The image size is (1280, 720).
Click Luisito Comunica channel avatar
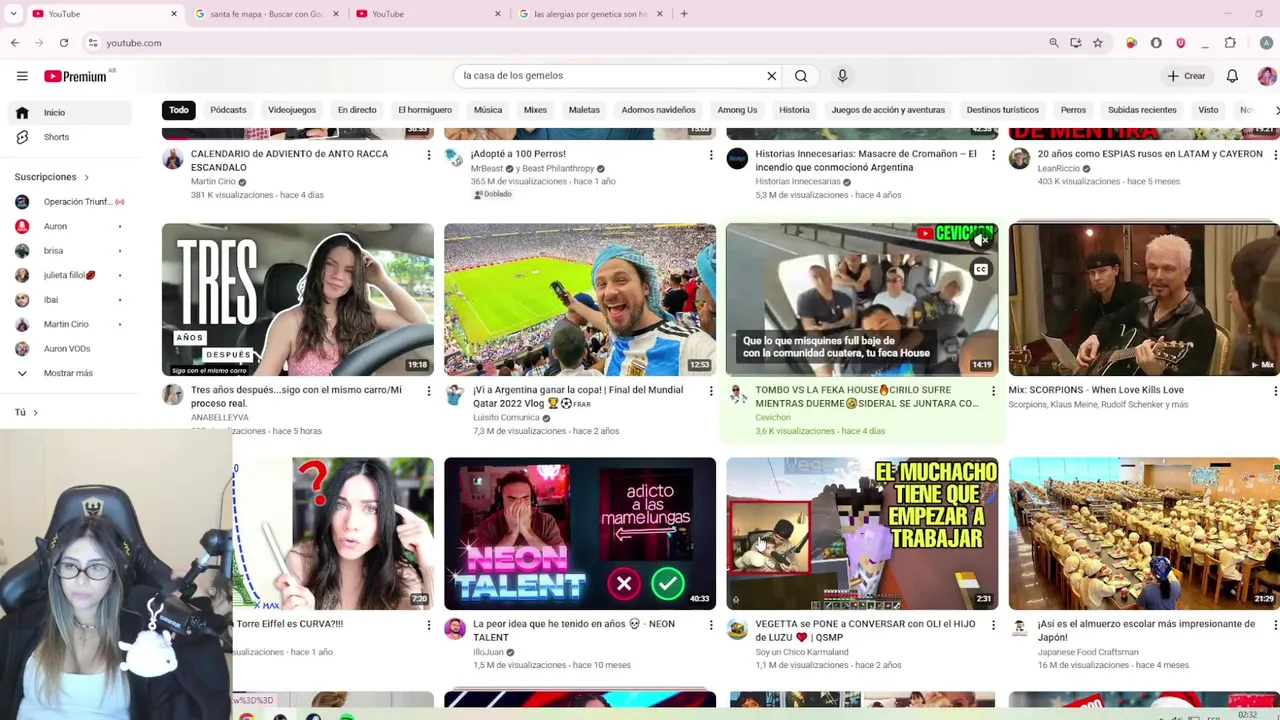[x=455, y=395]
